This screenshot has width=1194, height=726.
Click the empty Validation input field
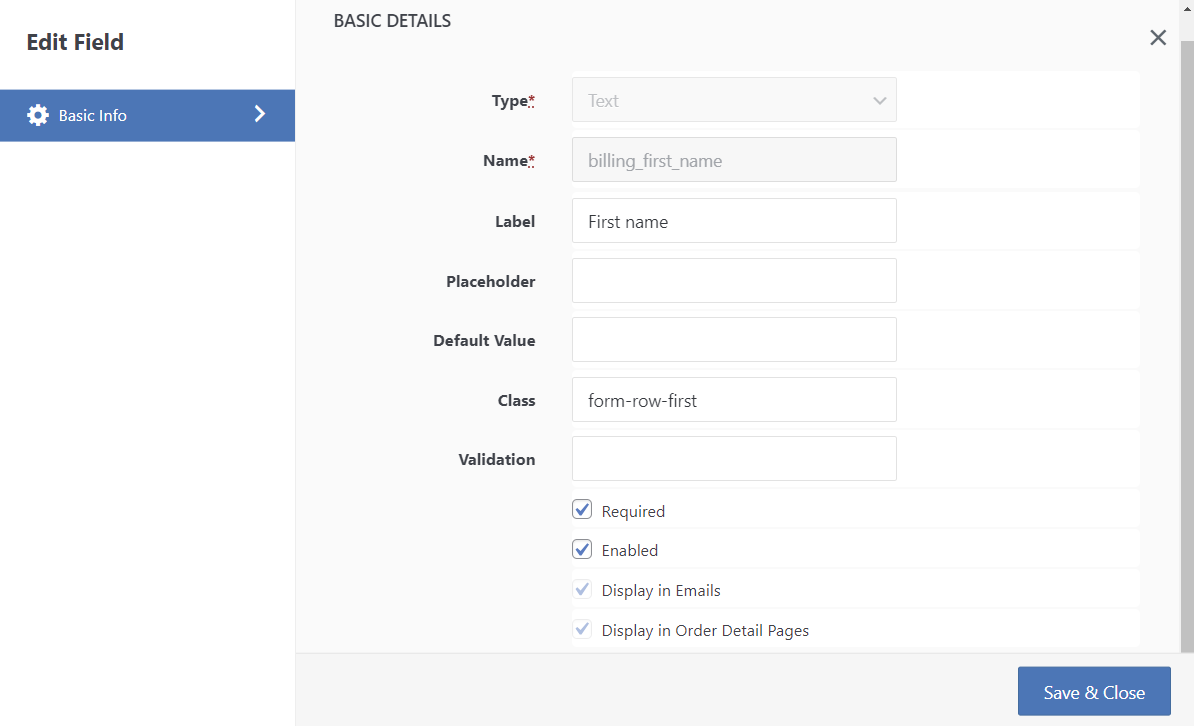[x=734, y=458]
